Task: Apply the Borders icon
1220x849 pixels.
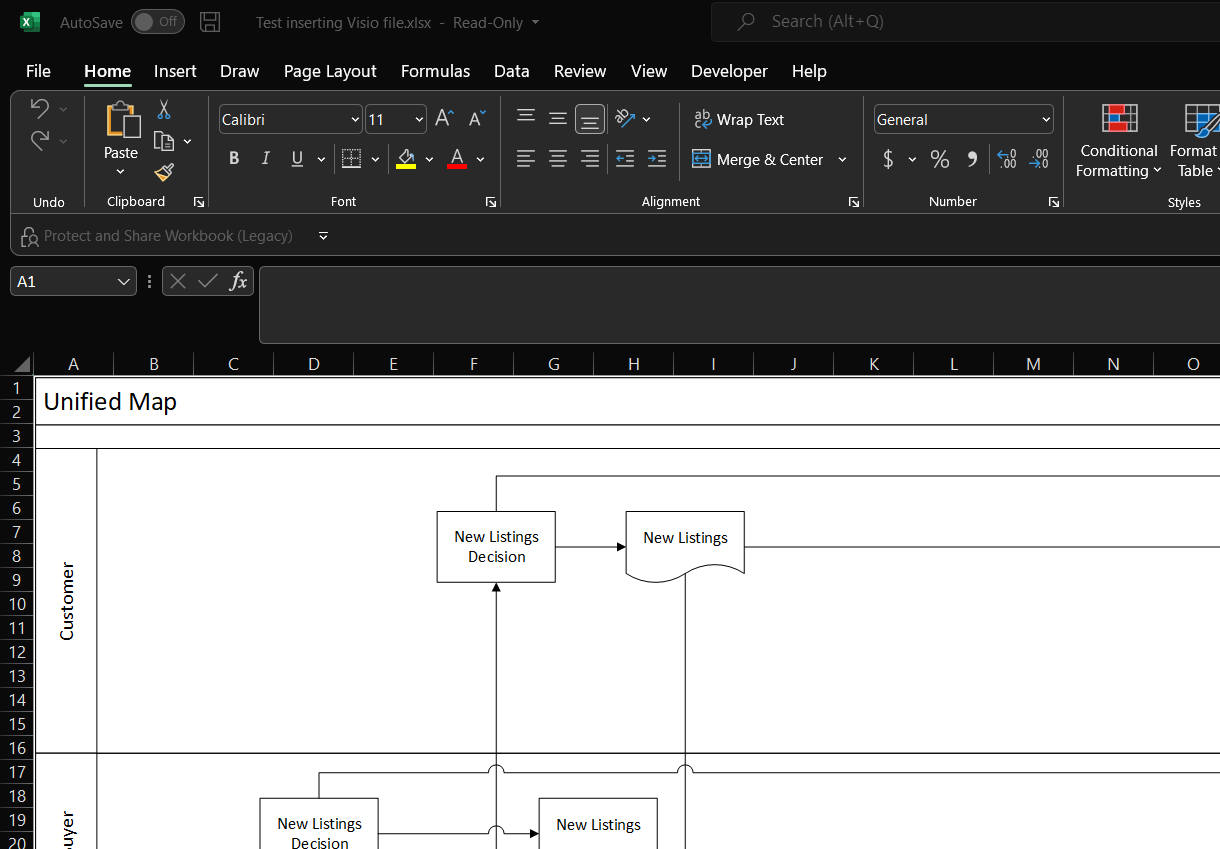Action: coord(351,159)
